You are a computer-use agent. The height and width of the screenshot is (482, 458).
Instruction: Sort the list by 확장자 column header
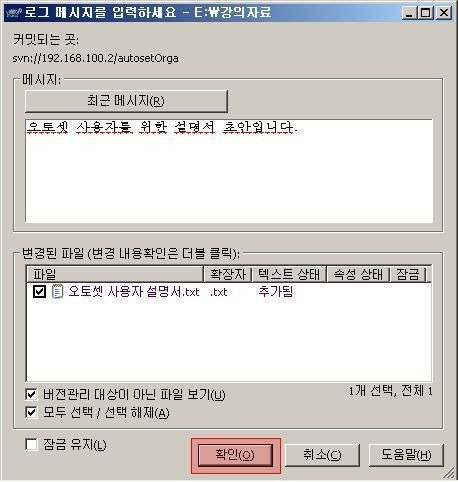(x=227, y=274)
